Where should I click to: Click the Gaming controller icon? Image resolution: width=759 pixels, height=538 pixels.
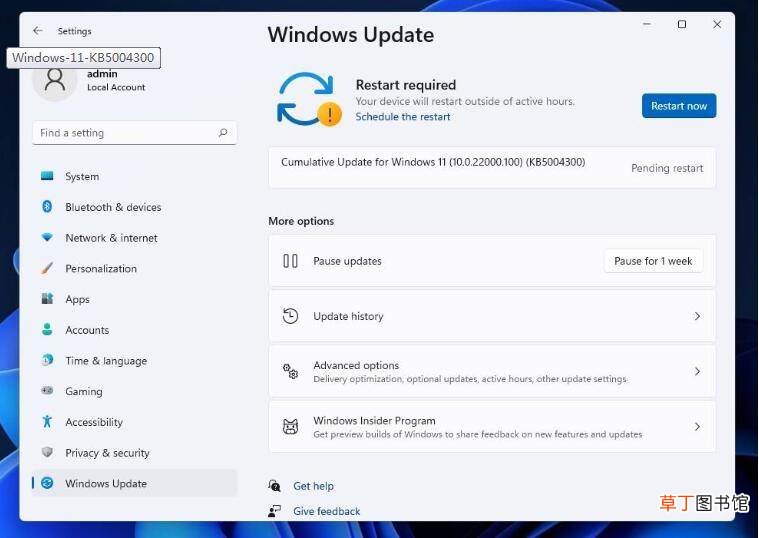47,390
